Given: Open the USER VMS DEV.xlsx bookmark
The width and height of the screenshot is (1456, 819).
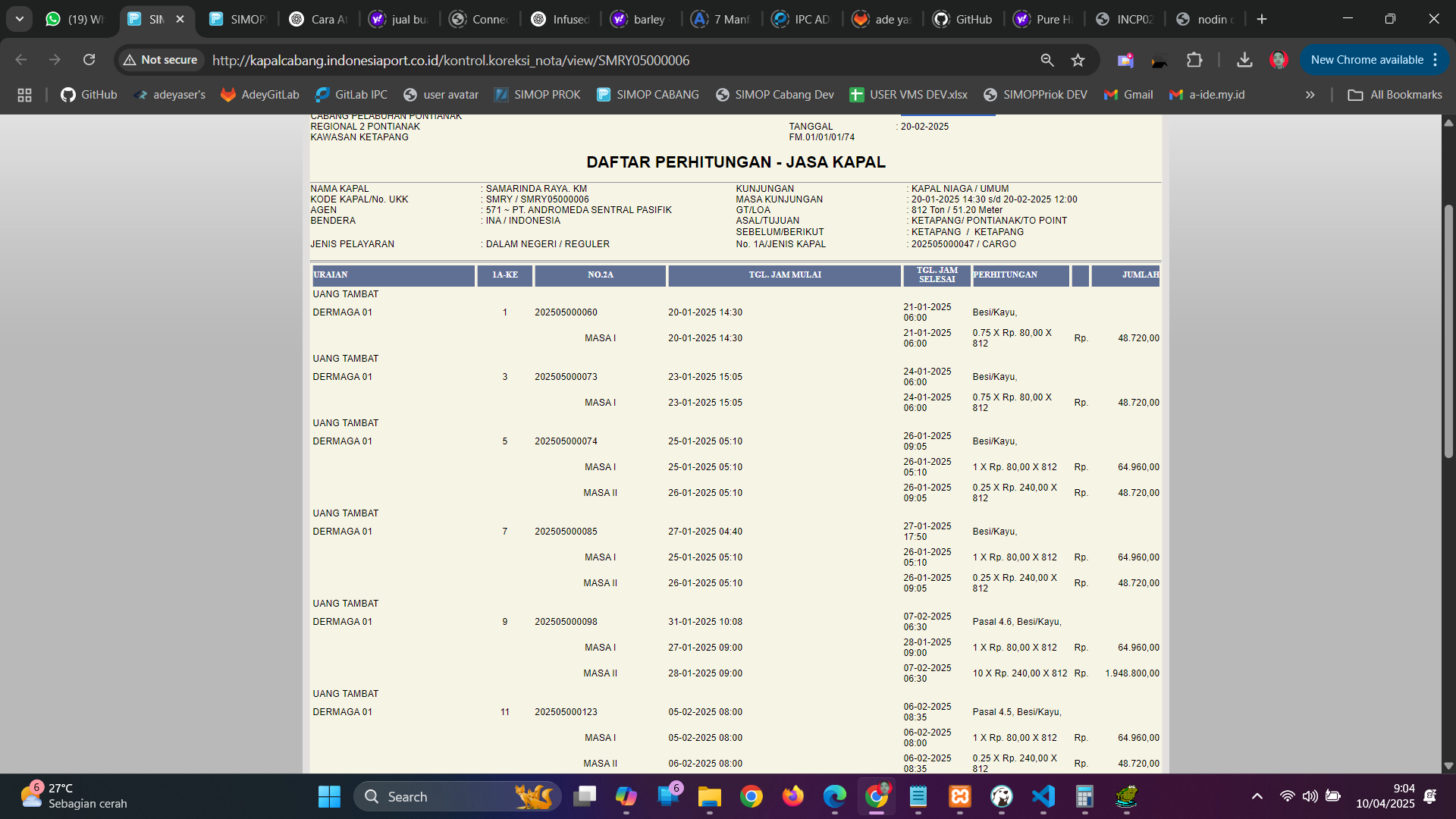Looking at the screenshot, I should pos(908,95).
